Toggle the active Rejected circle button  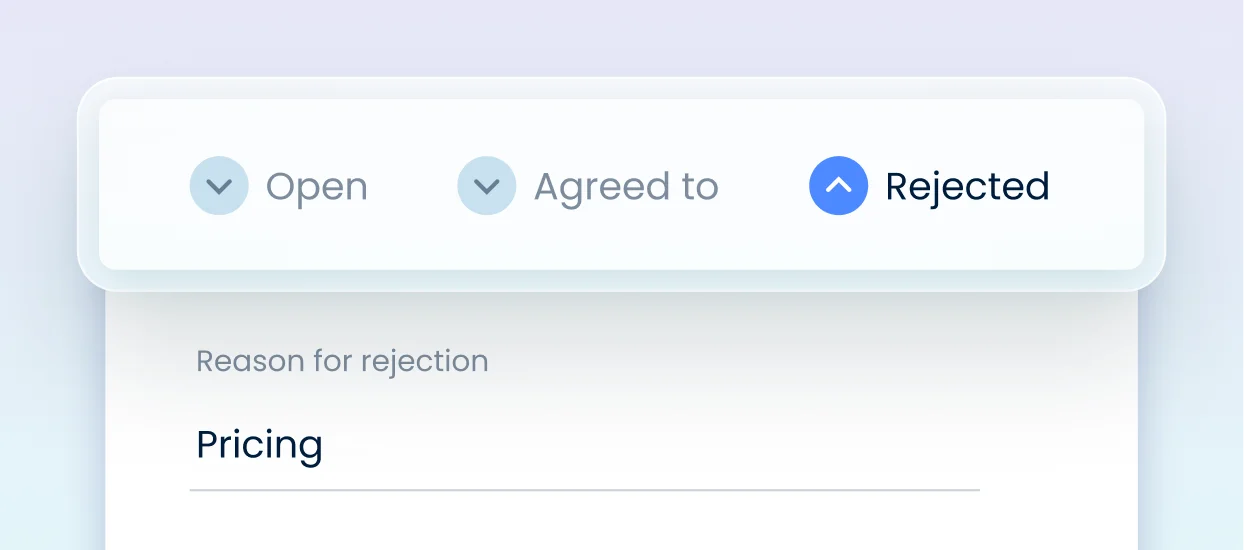tap(838, 186)
